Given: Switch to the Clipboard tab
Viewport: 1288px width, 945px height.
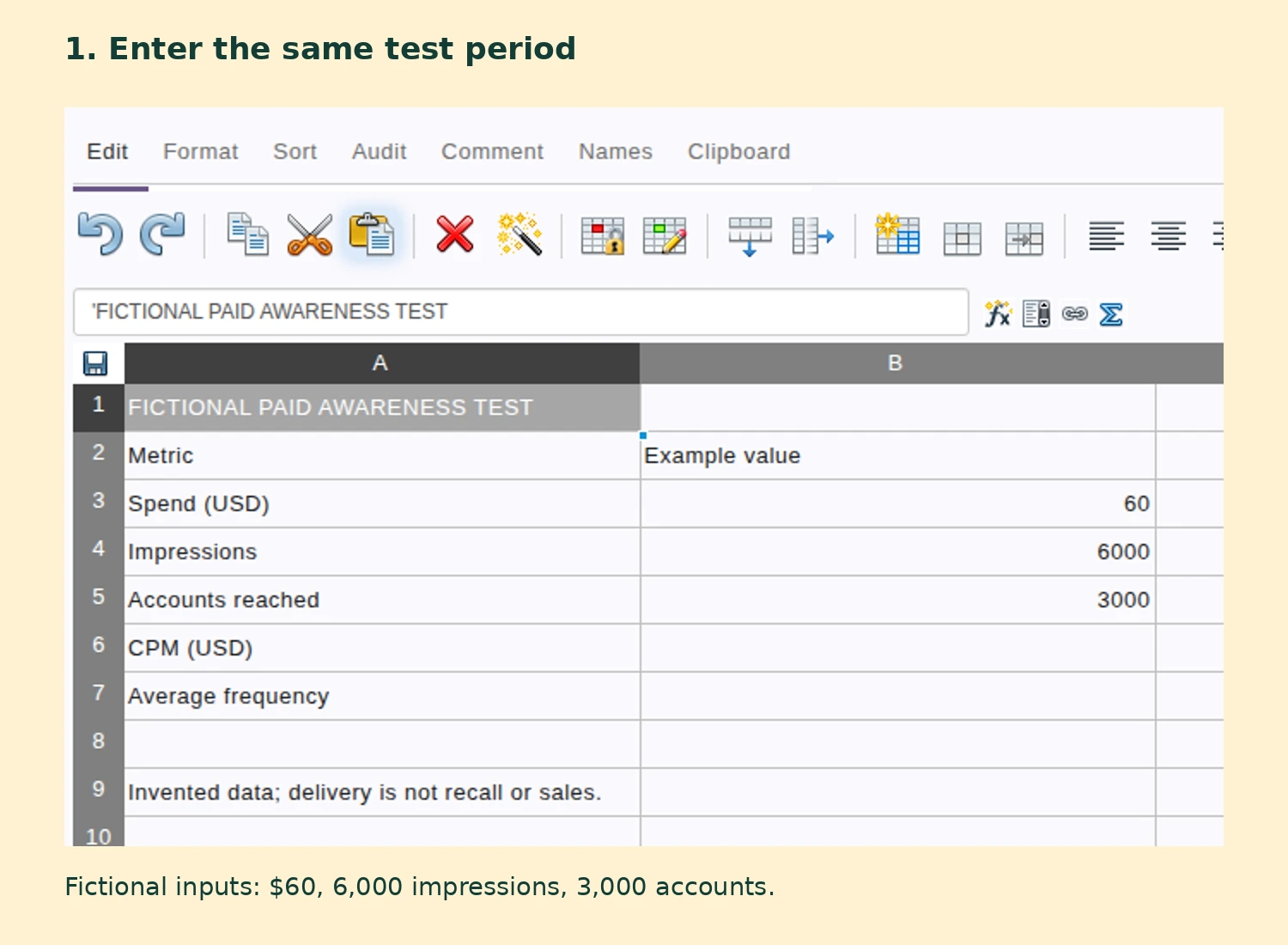Looking at the screenshot, I should (738, 152).
